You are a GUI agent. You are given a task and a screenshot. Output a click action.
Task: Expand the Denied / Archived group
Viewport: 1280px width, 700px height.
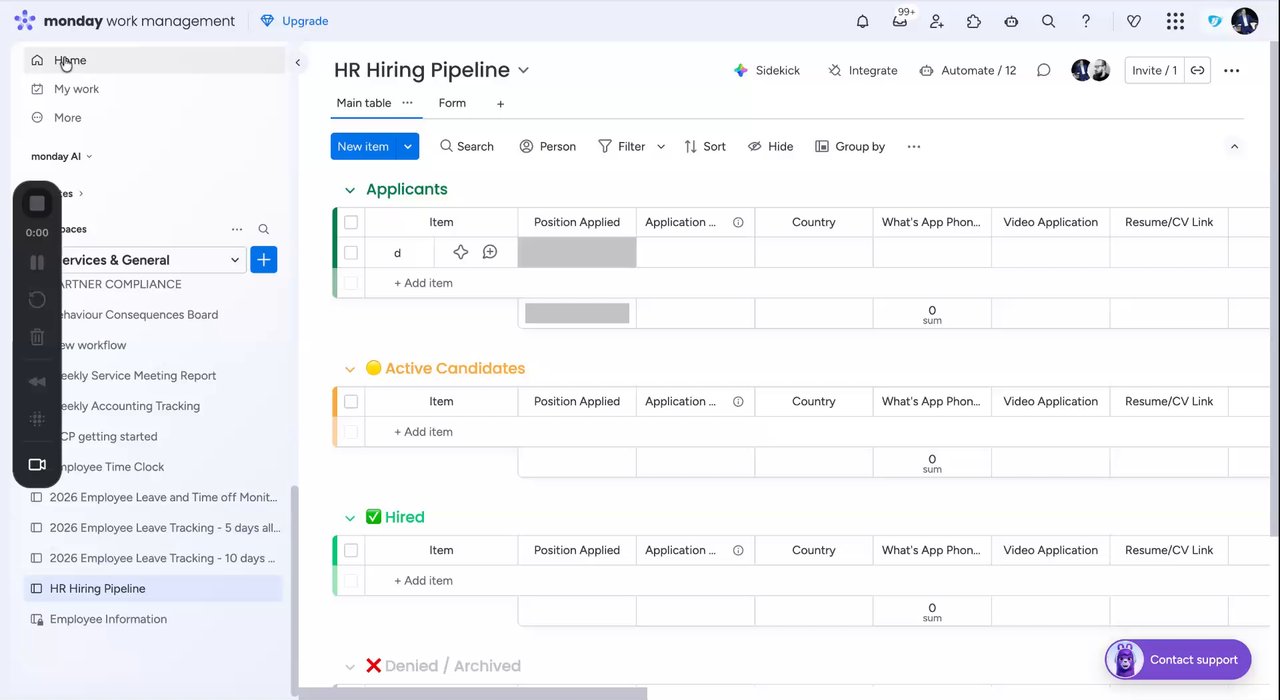pos(350,667)
